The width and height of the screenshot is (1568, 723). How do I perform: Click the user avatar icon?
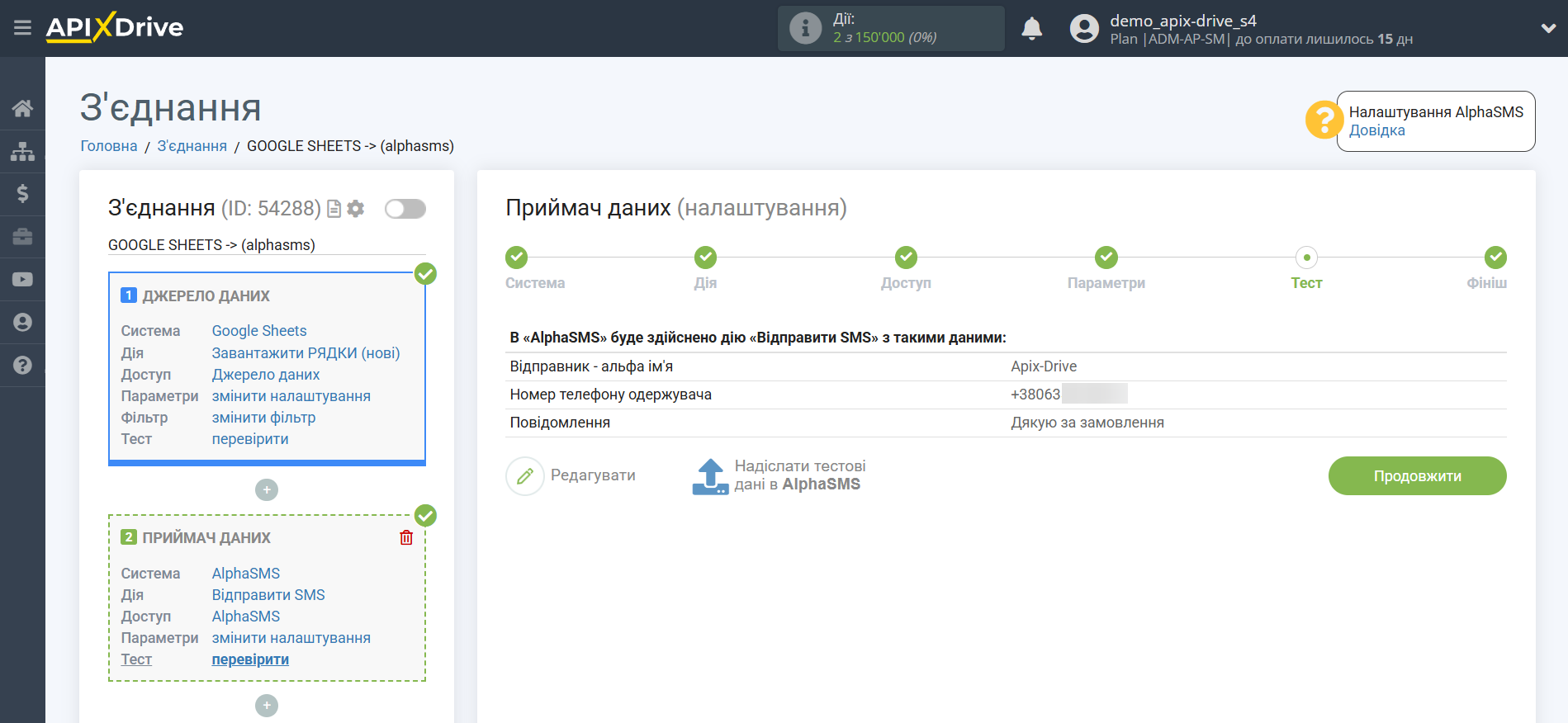(1084, 29)
